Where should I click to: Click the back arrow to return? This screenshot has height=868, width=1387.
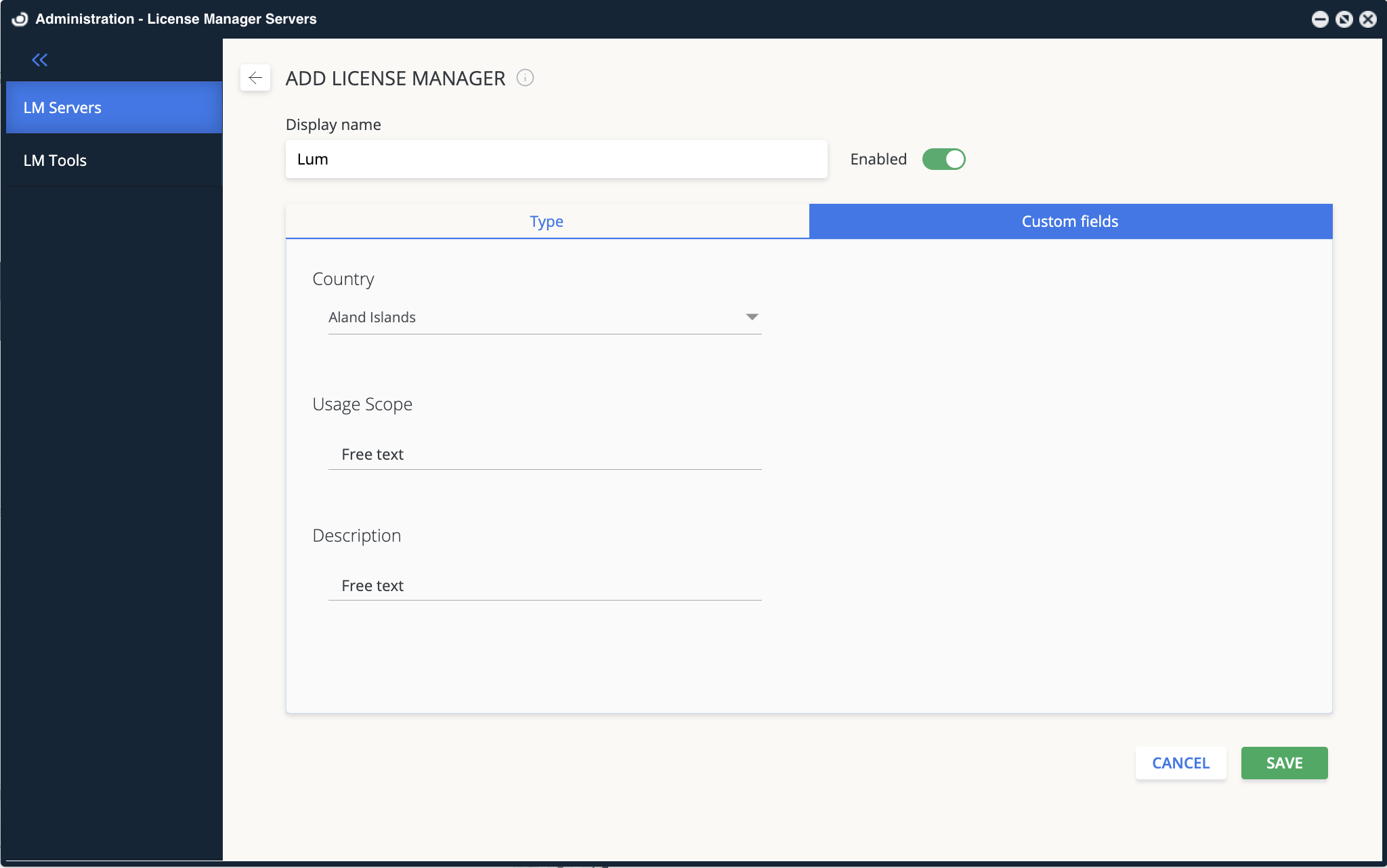[255, 77]
